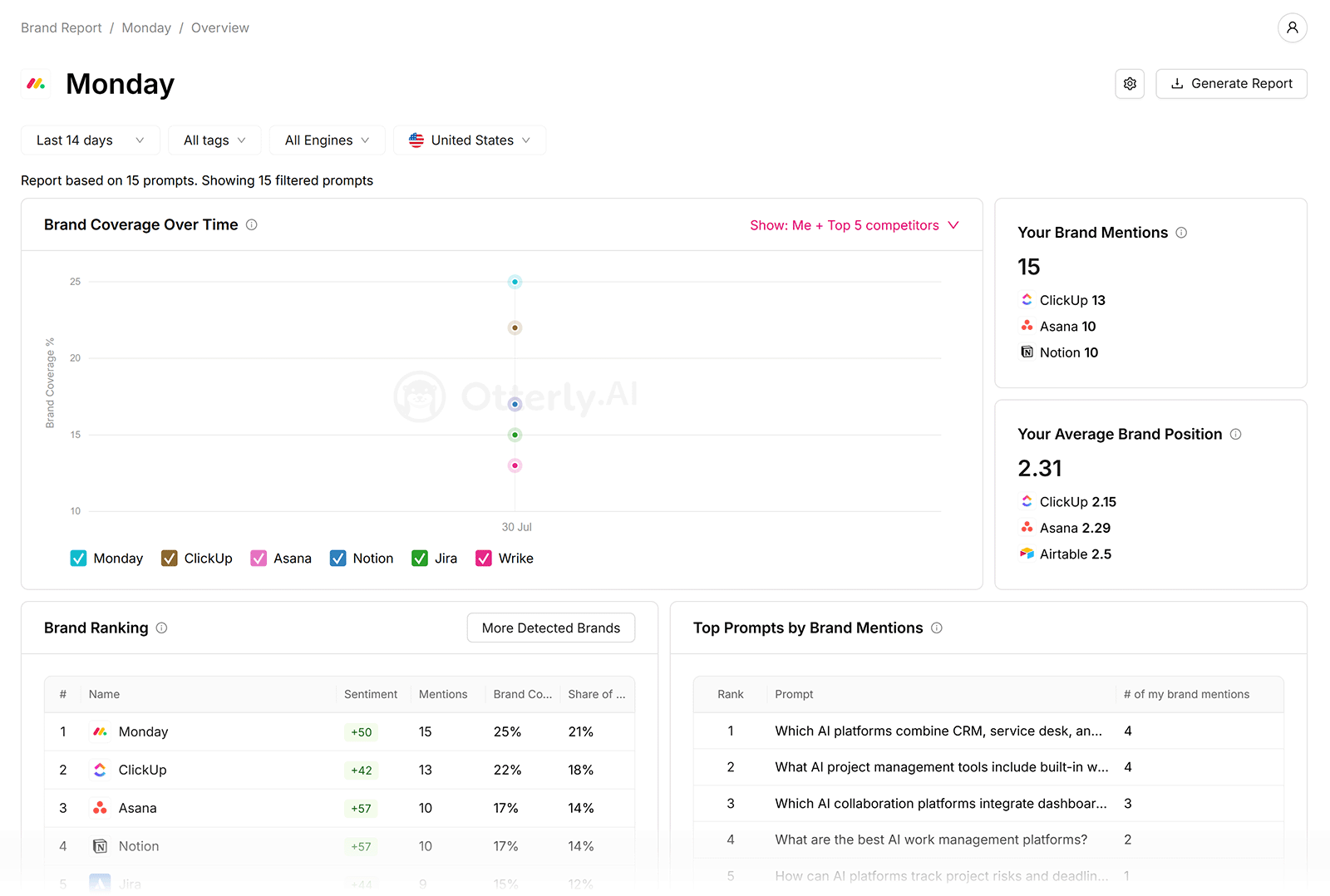The height and width of the screenshot is (896, 1330).
Task: Toggle Wrike series checkbox in chart legend
Action: coord(483,559)
